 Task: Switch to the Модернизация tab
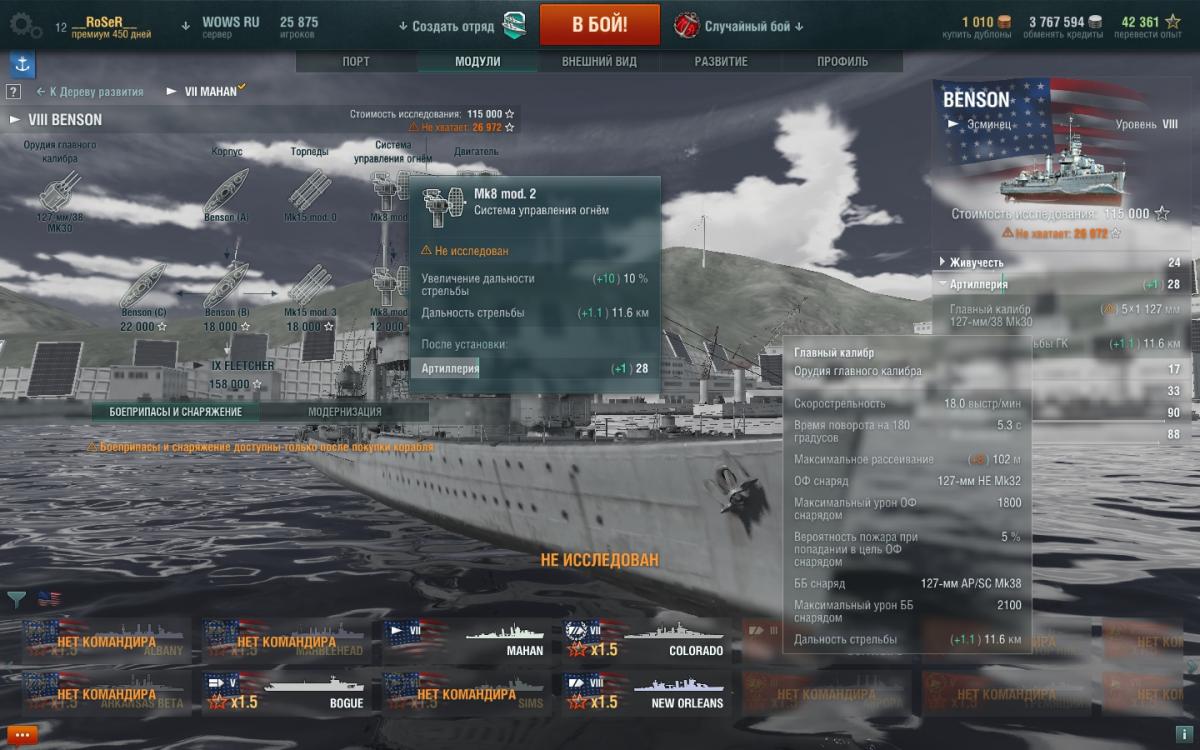tap(344, 412)
